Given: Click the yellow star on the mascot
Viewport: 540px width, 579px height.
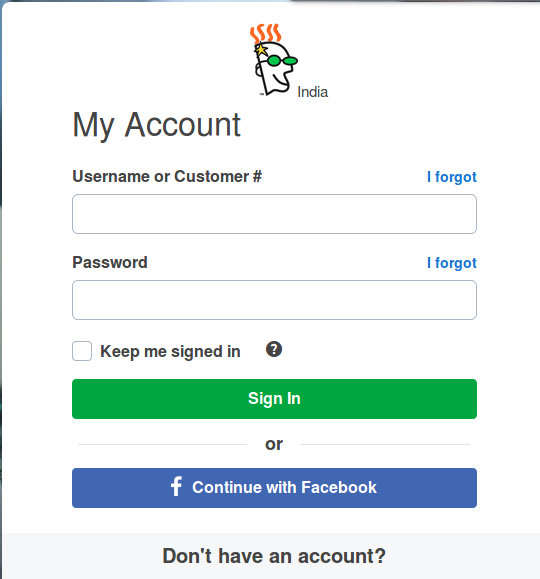Looking at the screenshot, I should click(x=261, y=49).
